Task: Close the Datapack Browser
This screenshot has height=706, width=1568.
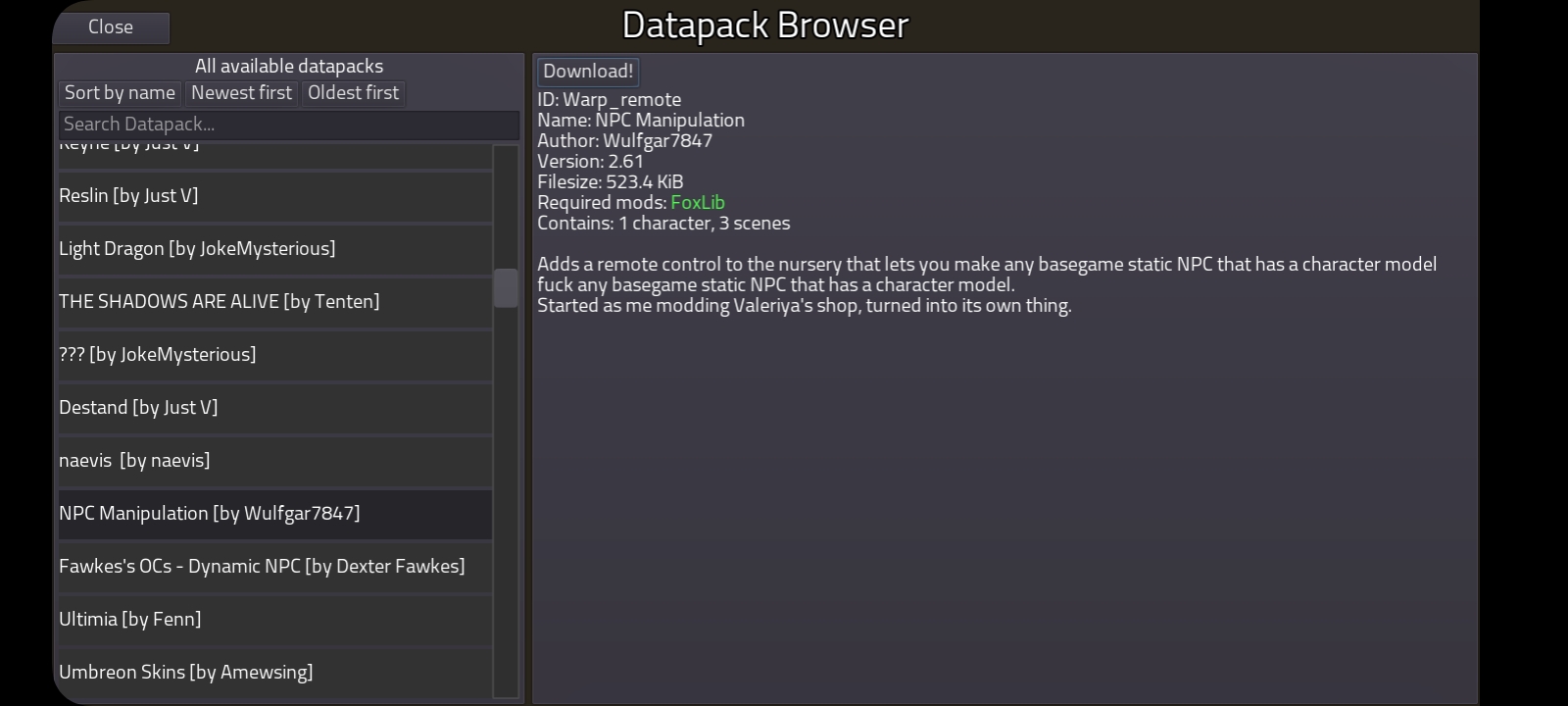Action: (x=111, y=27)
